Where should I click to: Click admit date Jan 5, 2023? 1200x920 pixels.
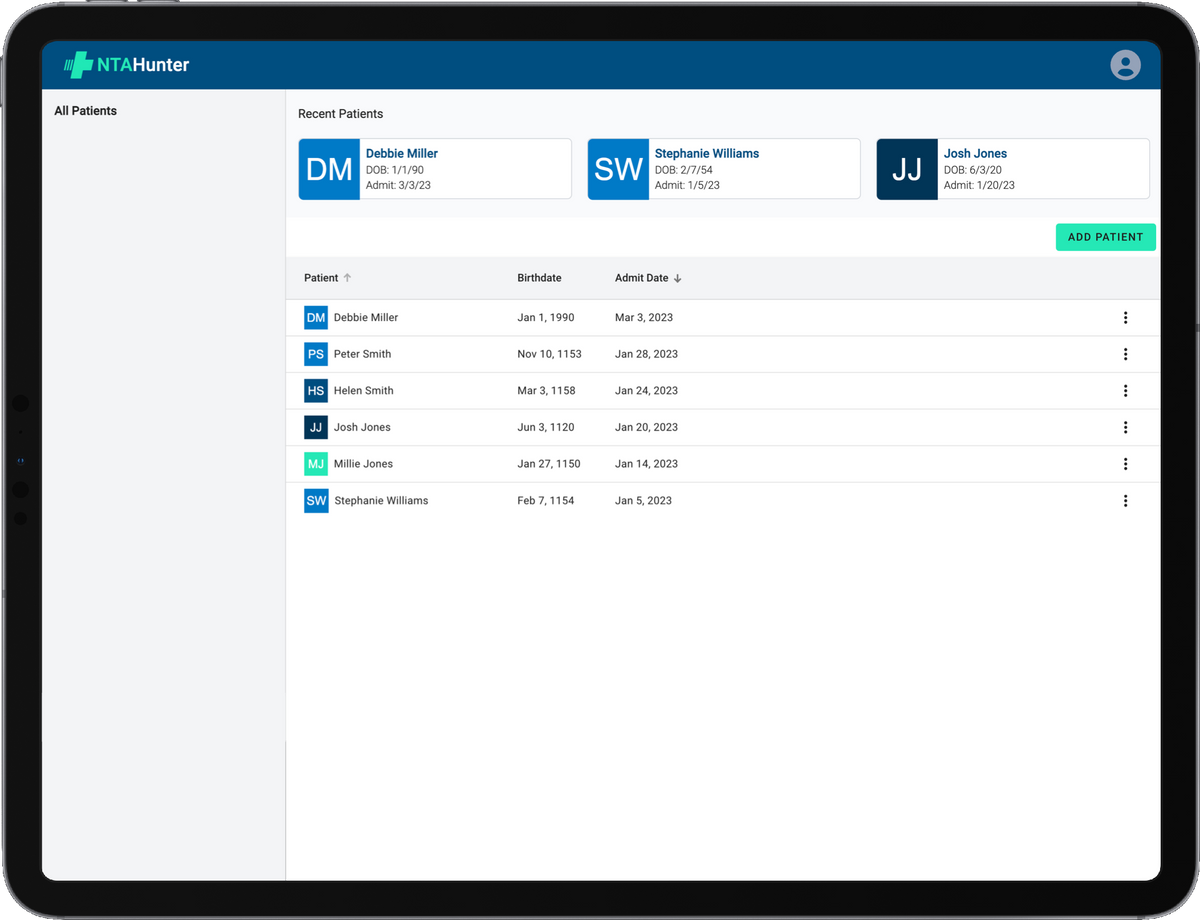point(643,501)
